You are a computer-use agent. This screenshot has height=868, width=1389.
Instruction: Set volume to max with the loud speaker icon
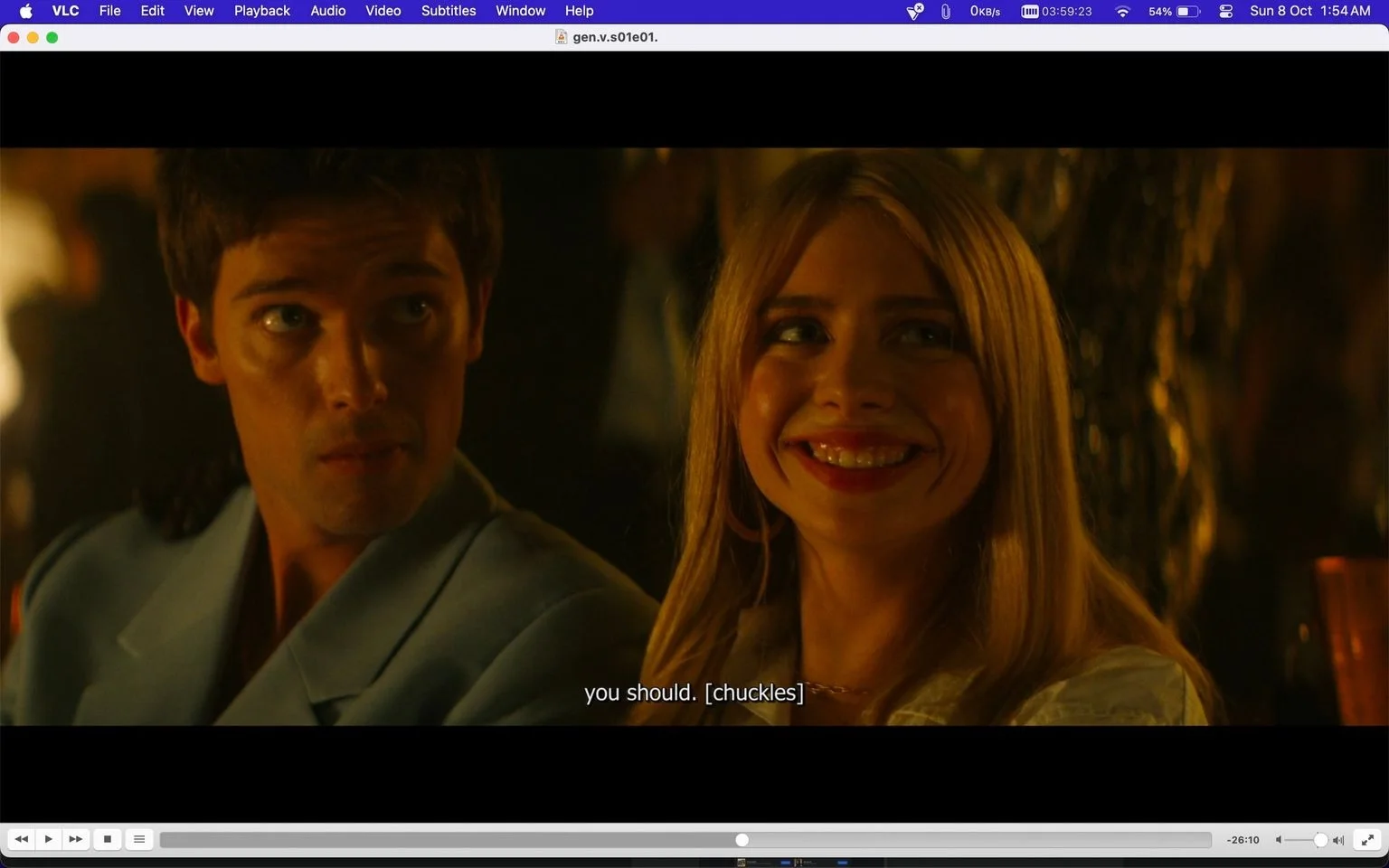(1338, 840)
